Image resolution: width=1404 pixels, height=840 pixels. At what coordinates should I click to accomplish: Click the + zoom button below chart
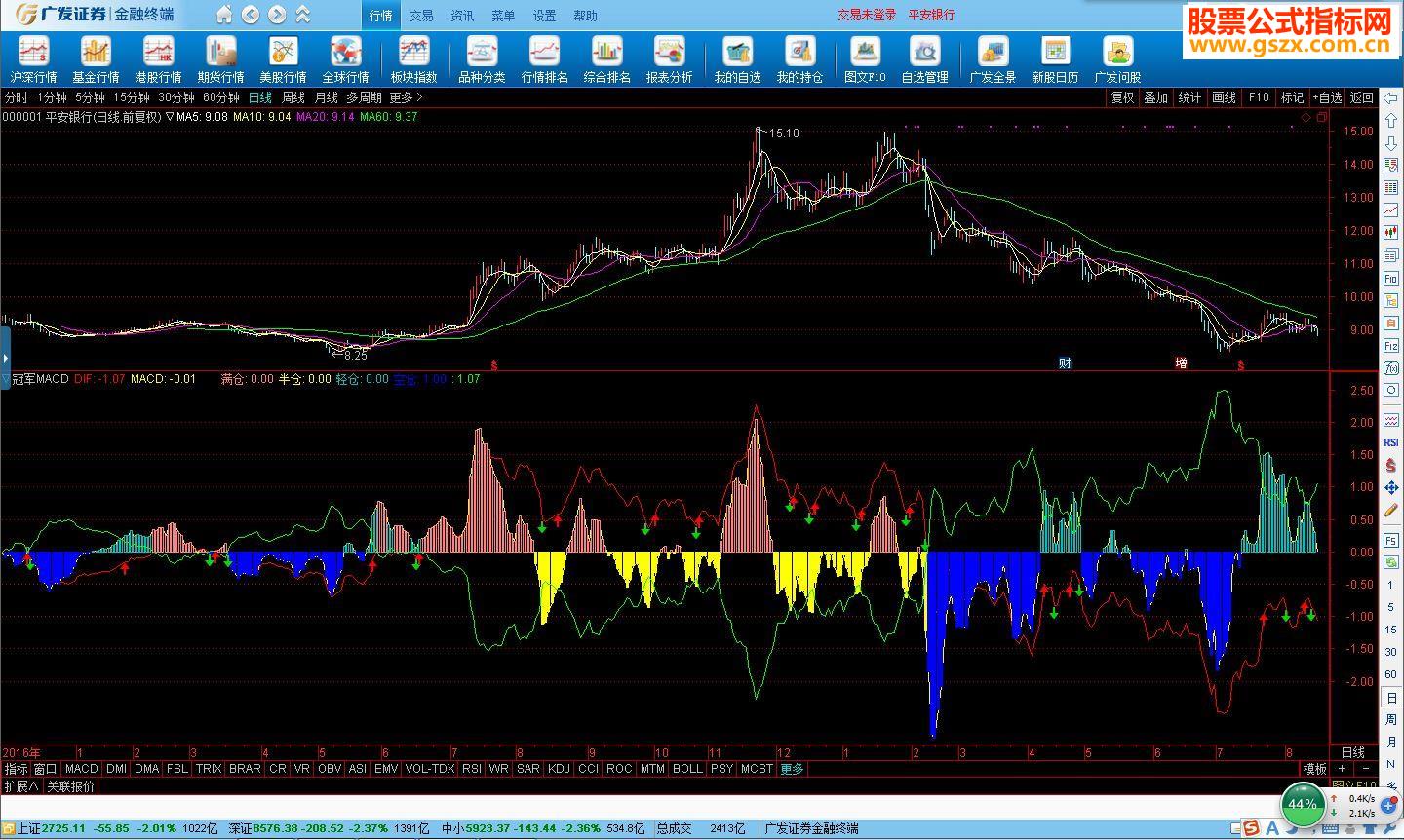coord(1342,769)
